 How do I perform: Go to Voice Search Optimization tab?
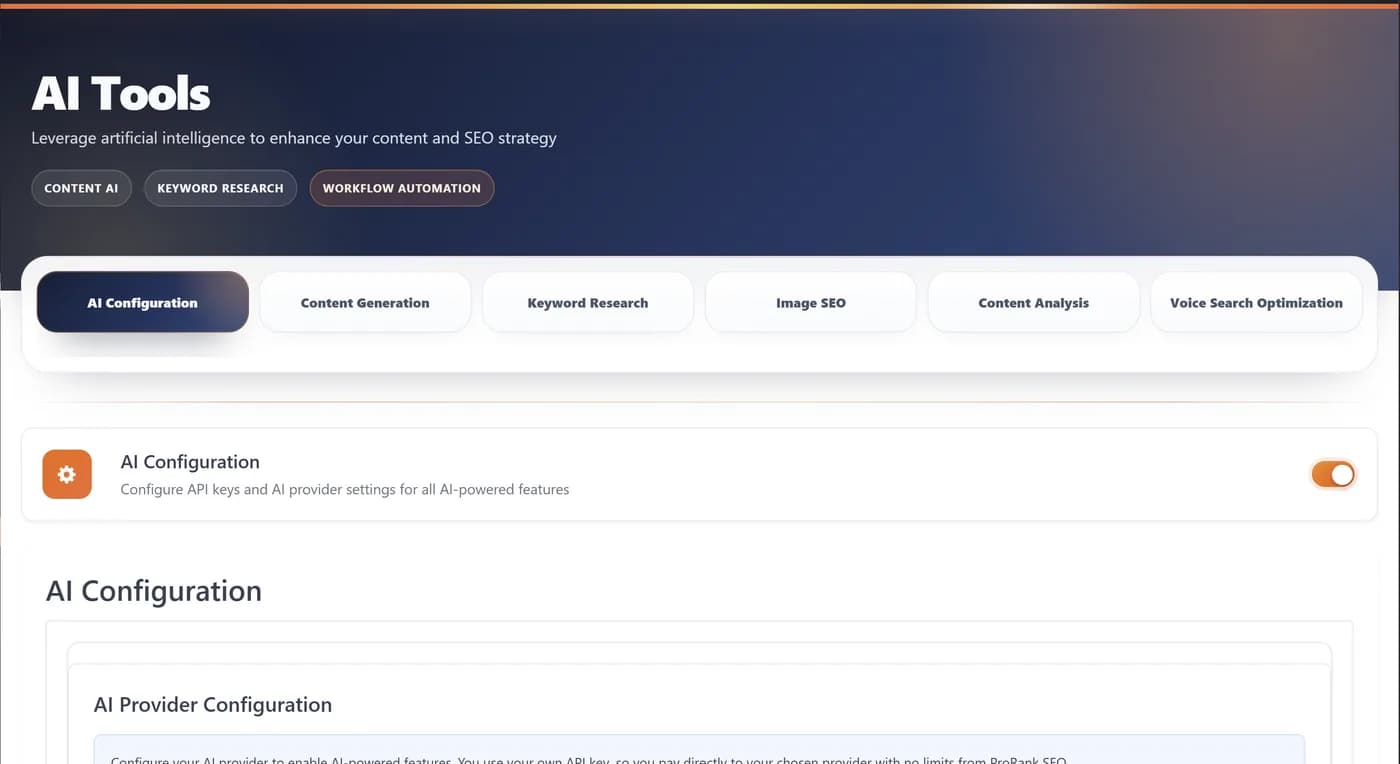tap(1256, 302)
